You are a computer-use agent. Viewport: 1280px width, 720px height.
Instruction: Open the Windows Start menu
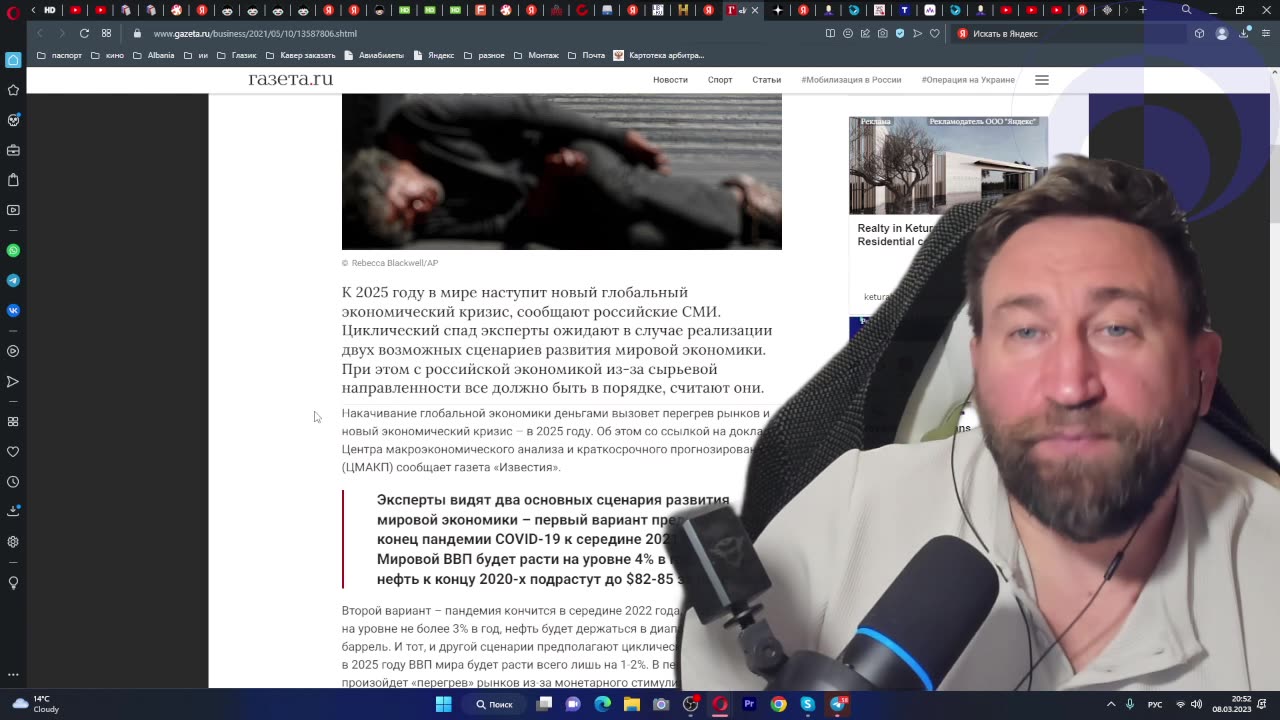point(443,704)
